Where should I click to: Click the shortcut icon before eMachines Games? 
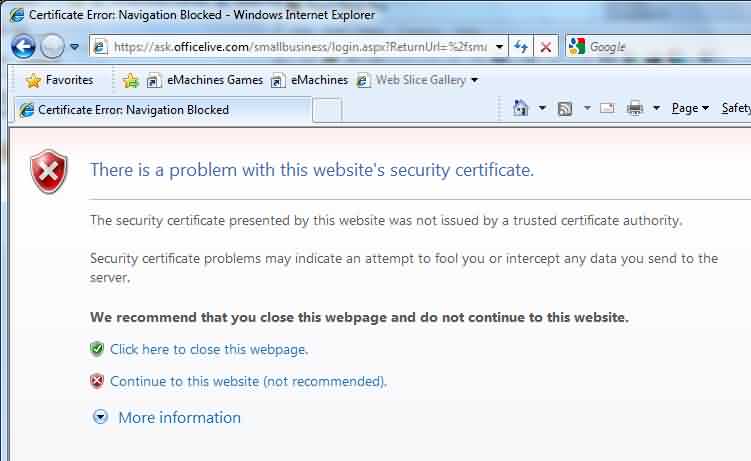(x=153, y=80)
